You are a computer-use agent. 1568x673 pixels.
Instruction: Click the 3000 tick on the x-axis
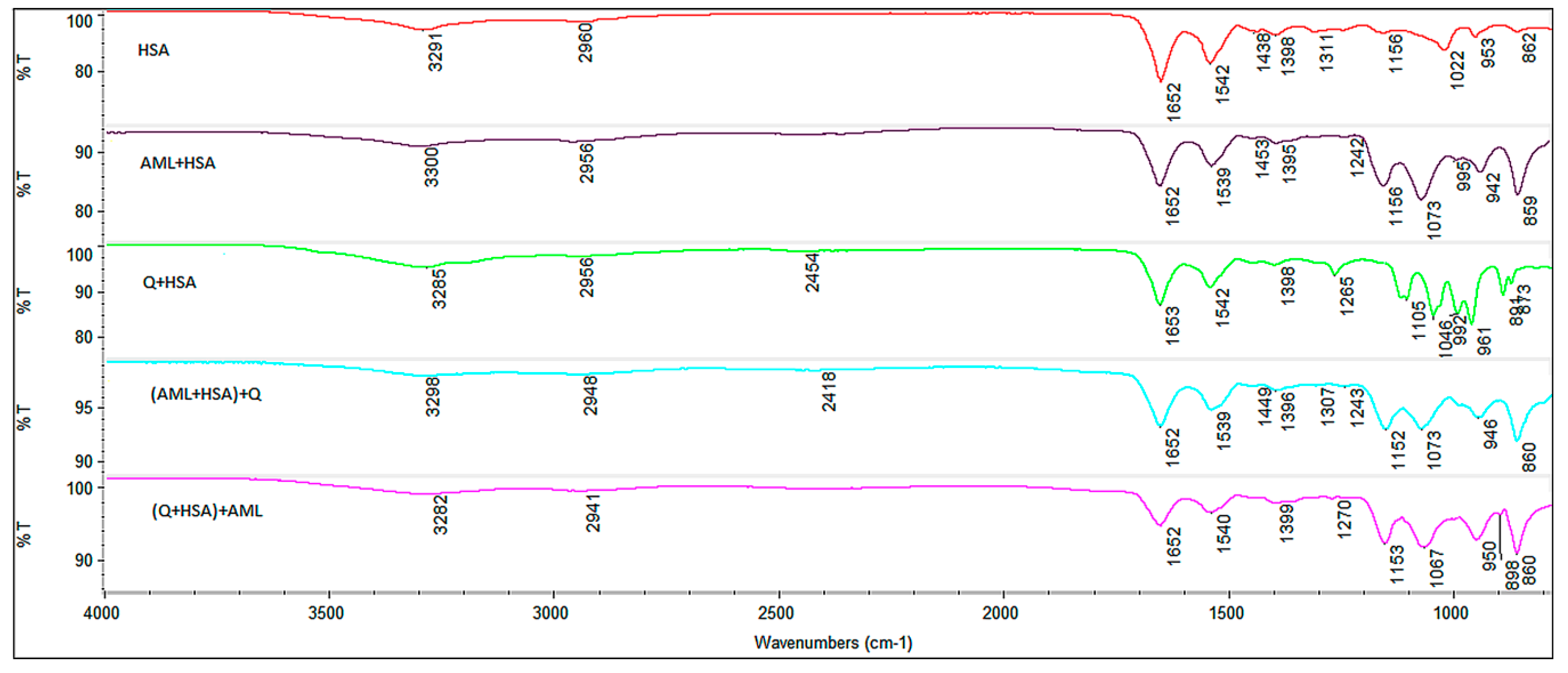pyautogui.click(x=551, y=613)
